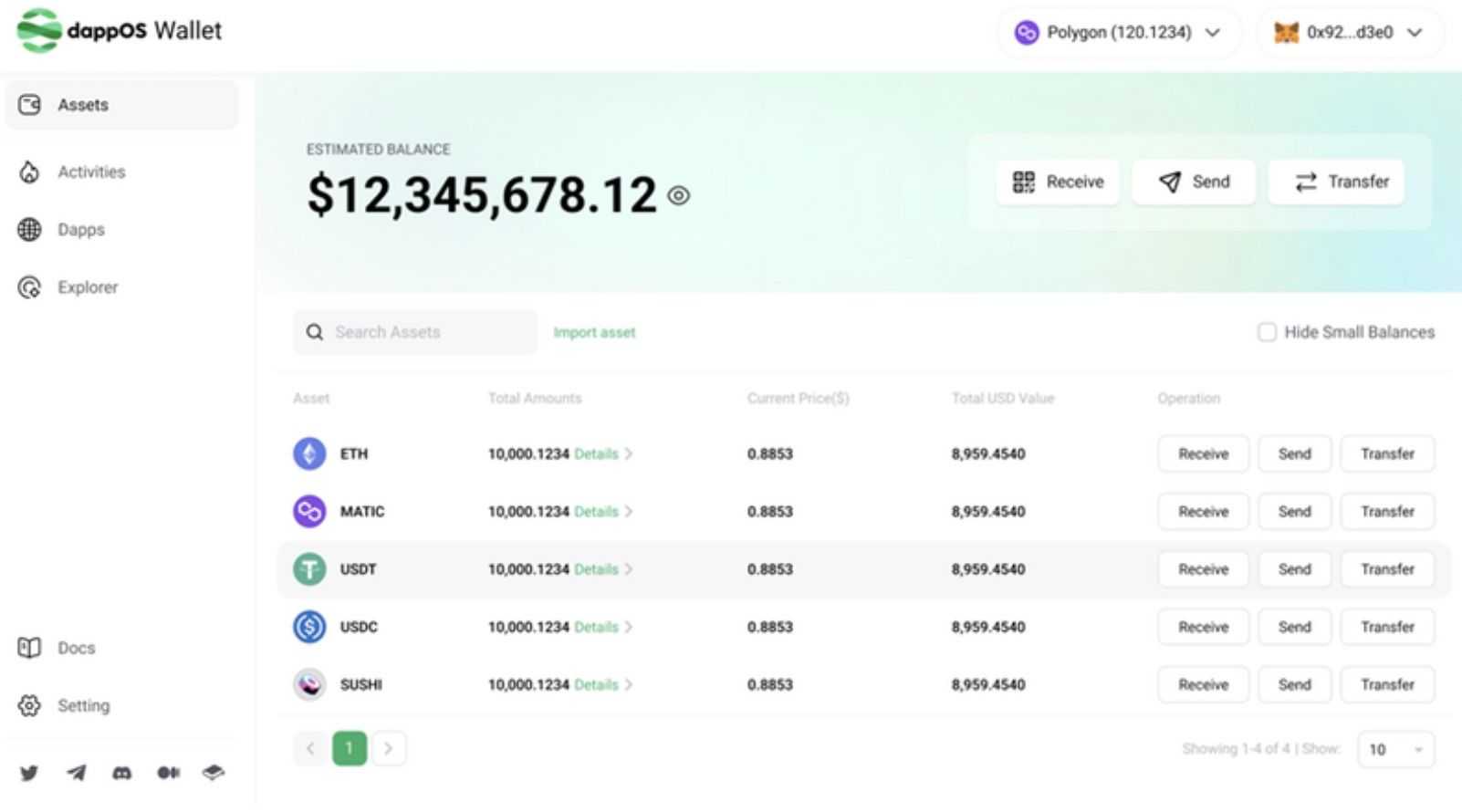Click the dappOS Wallet logo

120,31
